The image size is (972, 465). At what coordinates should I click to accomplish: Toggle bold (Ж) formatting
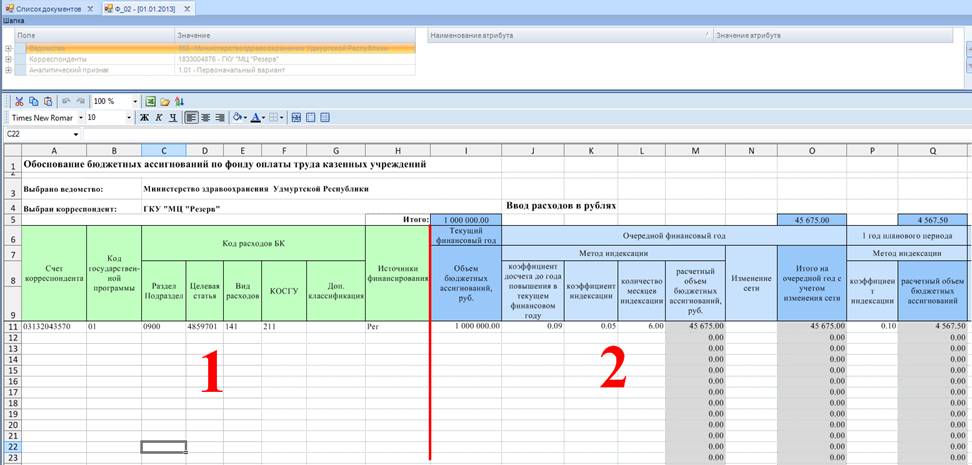coord(144,118)
